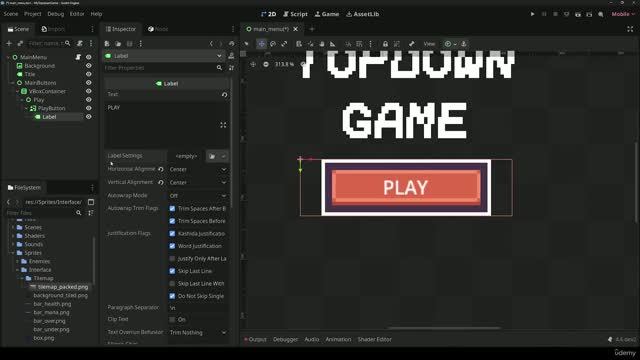
Task: Open the Import dock tab
Action: [x=53, y=29]
